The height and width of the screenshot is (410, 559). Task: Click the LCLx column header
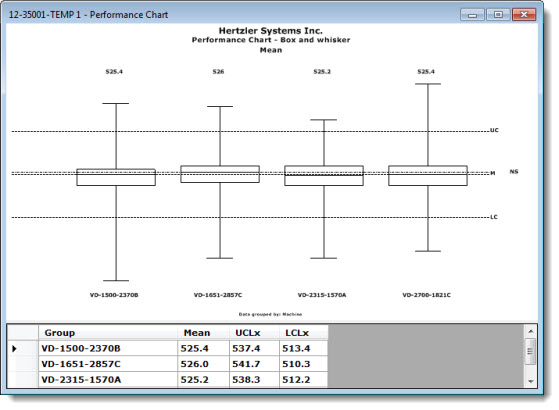tap(304, 333)
